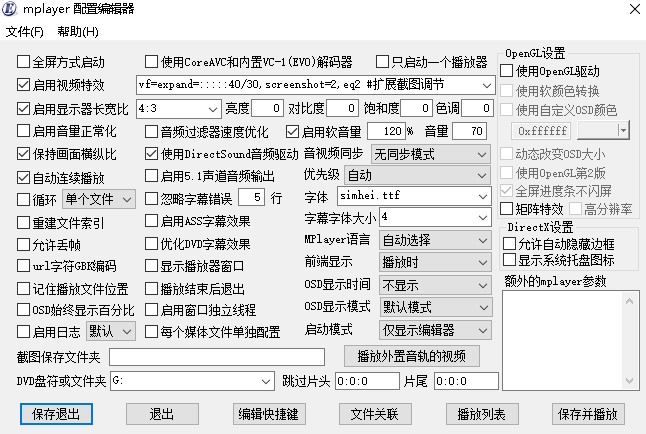Toggle 使用DirectSound音频驱动 checkbox

pyautogui.click(x=151, y=154)
